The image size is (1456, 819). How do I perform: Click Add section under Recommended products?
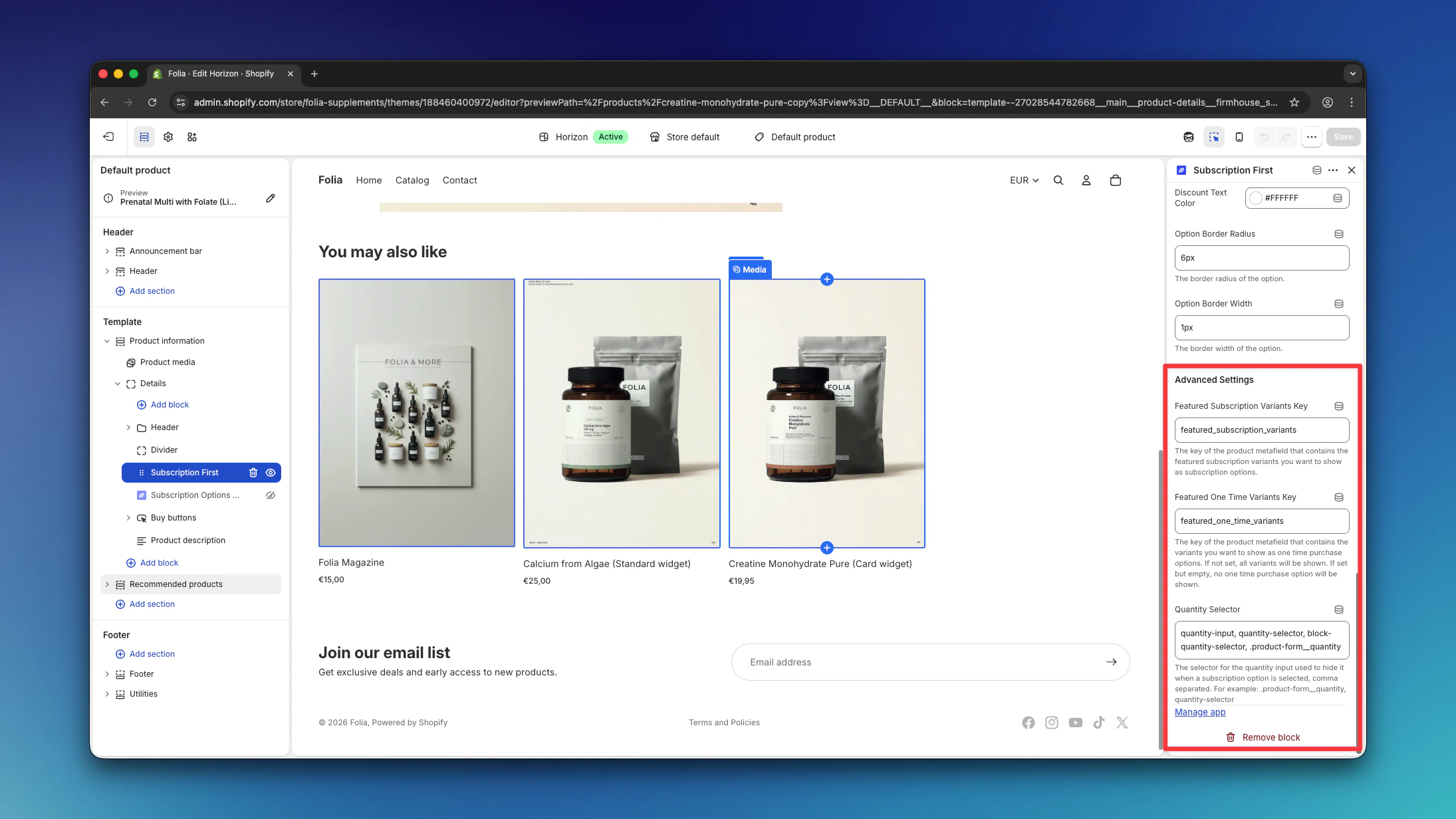click(145, 604)
